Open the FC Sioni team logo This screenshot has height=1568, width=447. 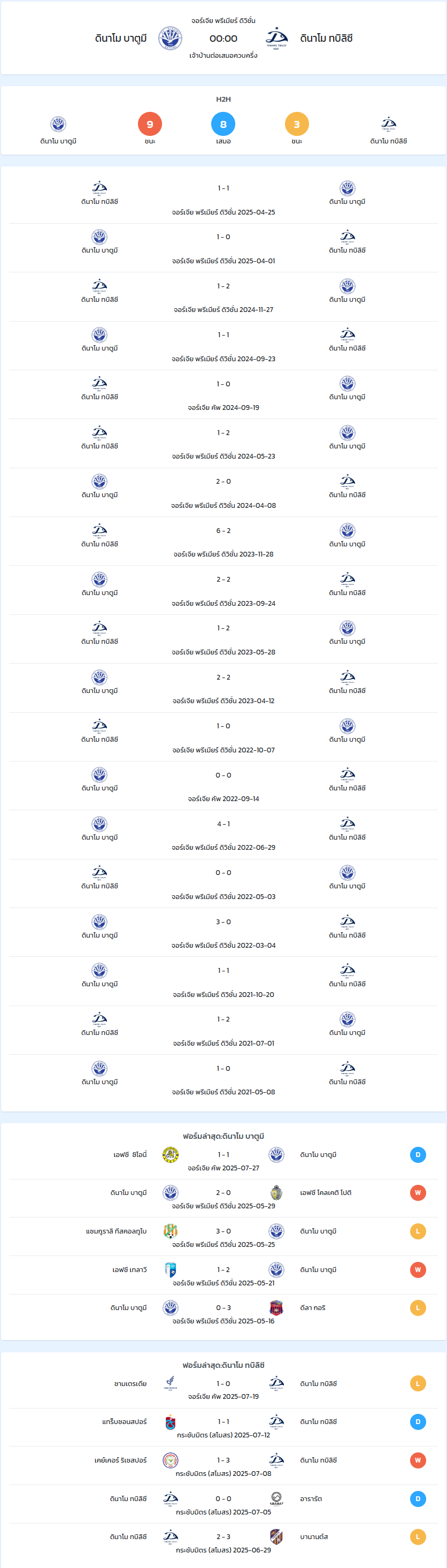[x=171, y=1155]
